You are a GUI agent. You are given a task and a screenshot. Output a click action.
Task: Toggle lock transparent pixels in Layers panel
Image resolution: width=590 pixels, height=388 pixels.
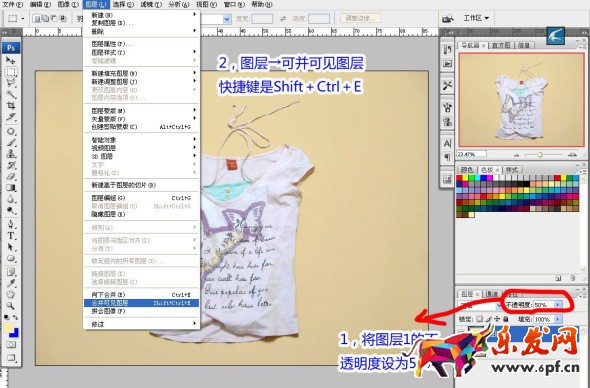[x=479, y=319]
